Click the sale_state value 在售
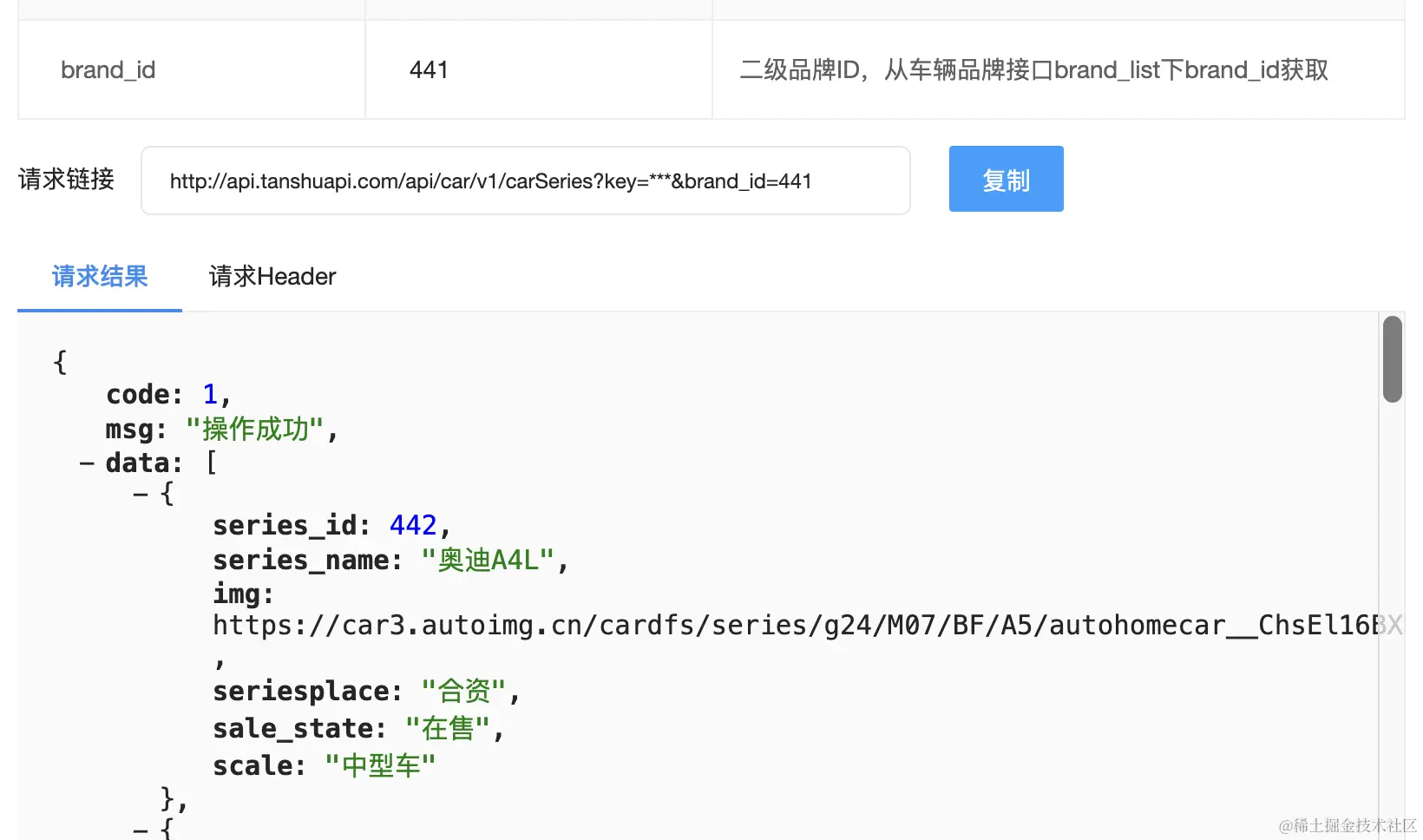This screenshot has height=840, width=1423. [448, 729]
